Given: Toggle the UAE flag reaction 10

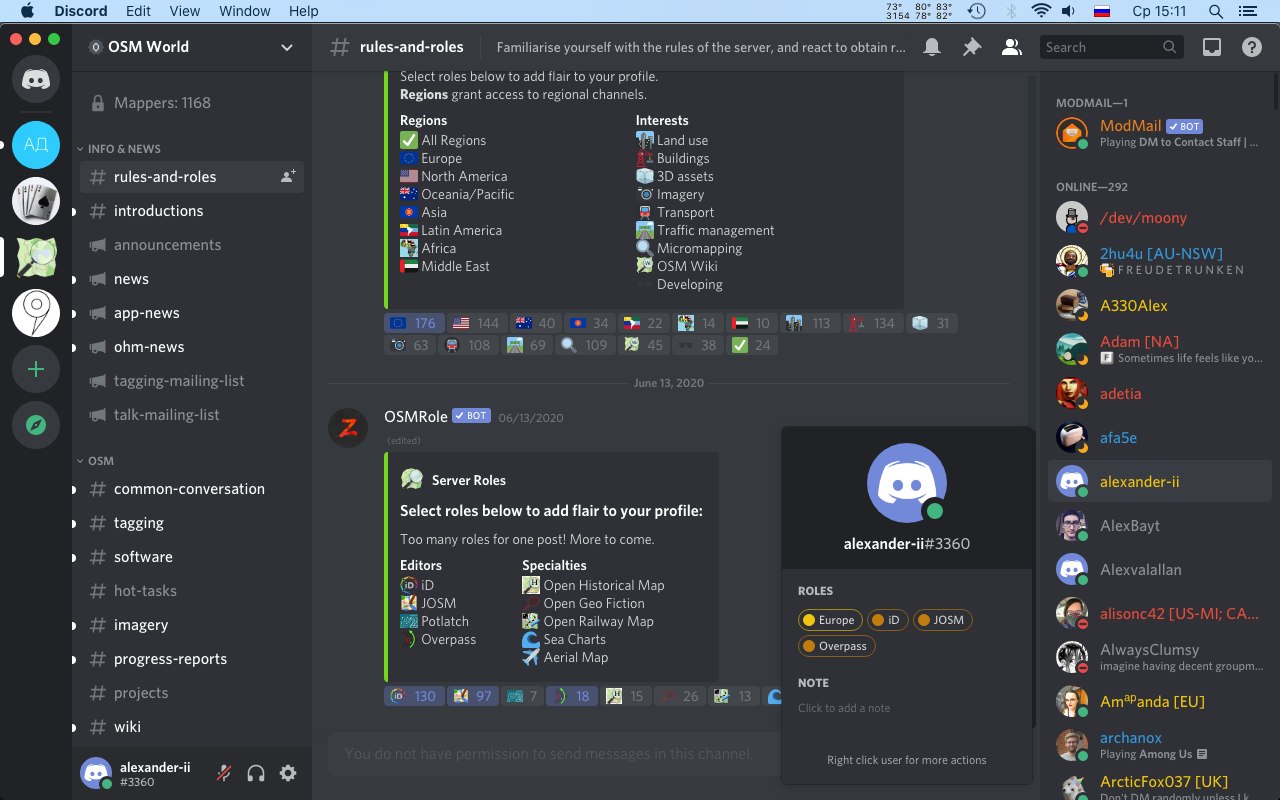Looking at the screenshot, I should [x=750, y=323].
